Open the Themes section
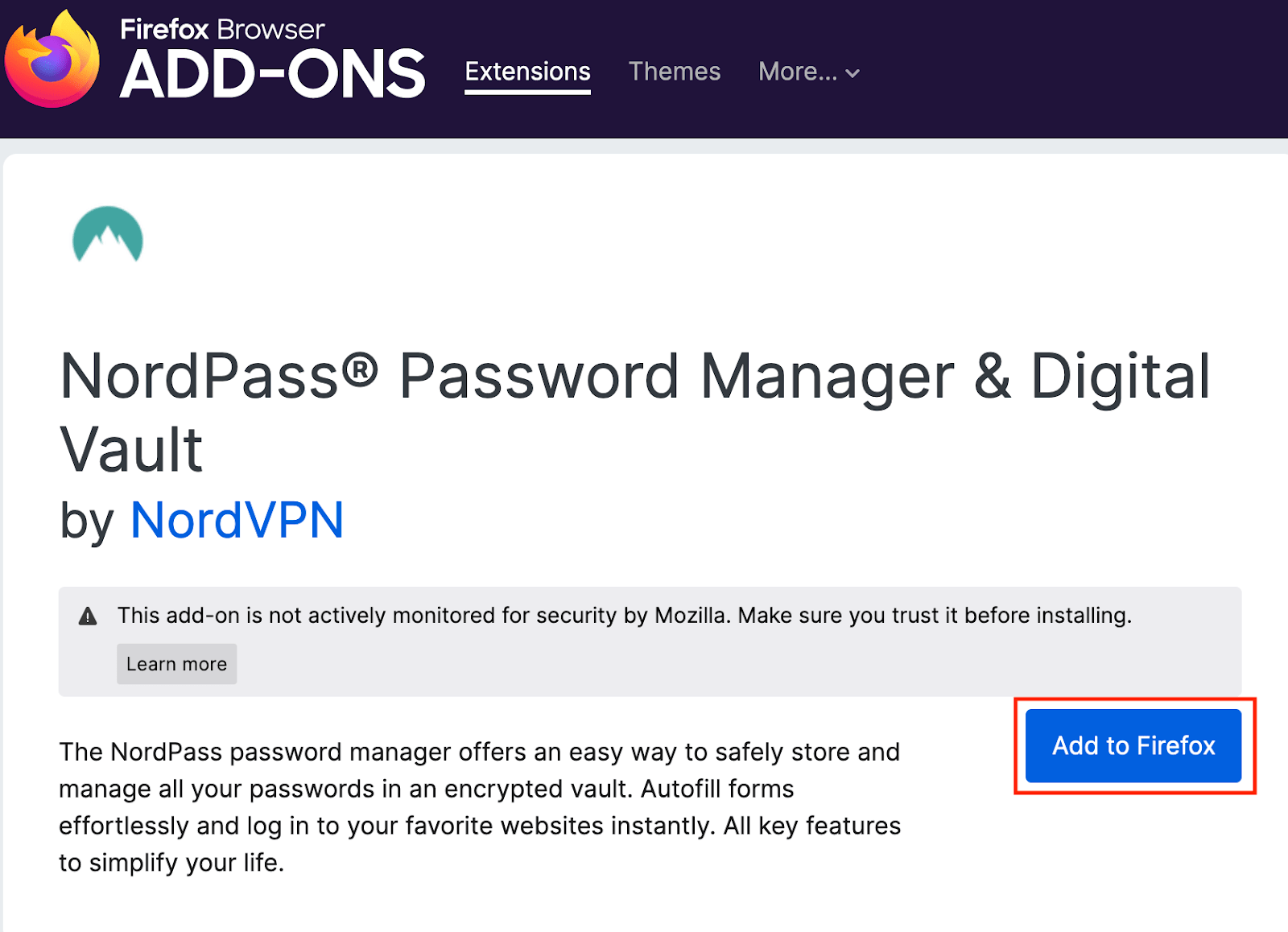 [675, 72]
